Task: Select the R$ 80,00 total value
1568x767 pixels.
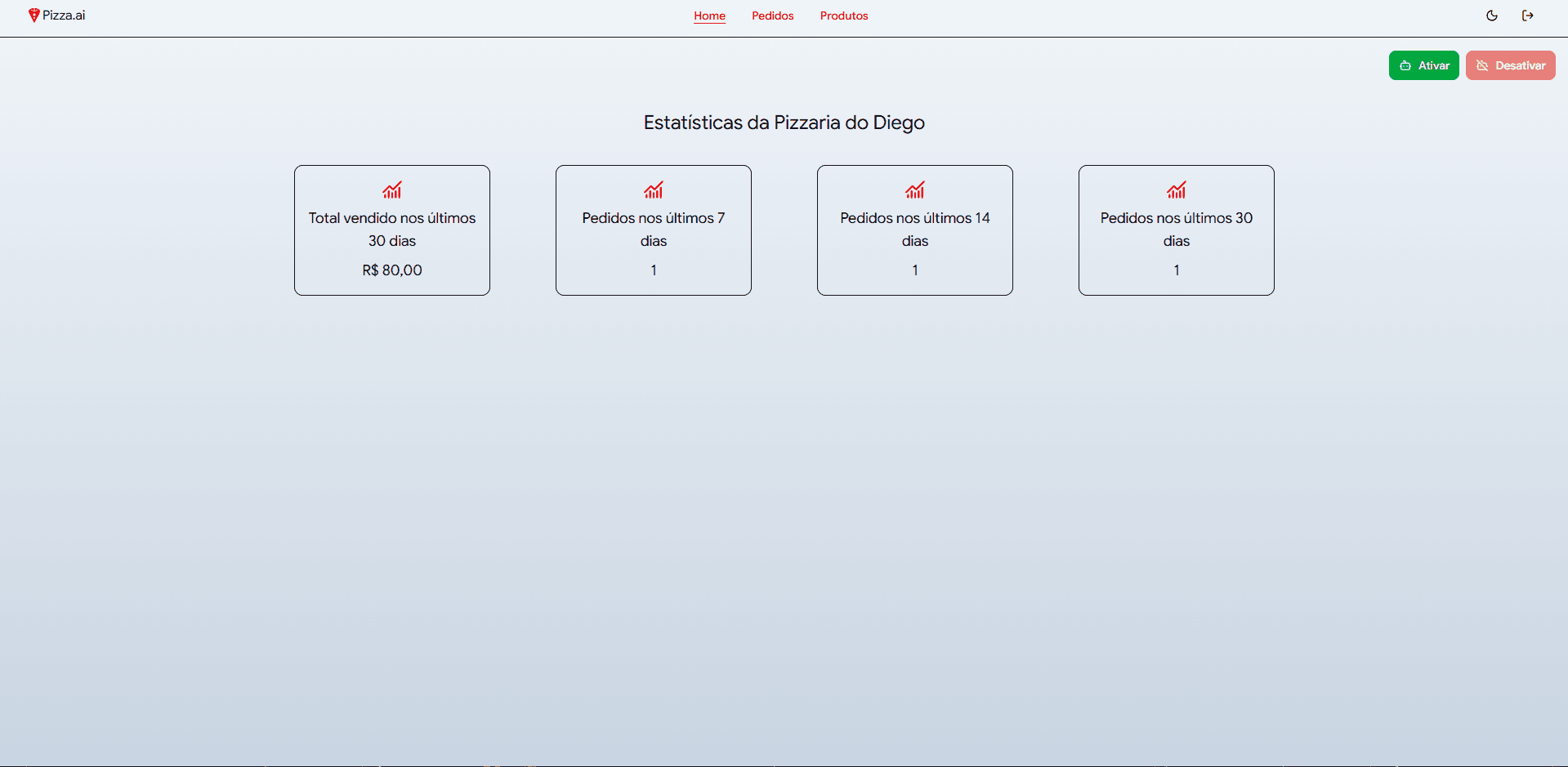Action: [x=392, y=270]
